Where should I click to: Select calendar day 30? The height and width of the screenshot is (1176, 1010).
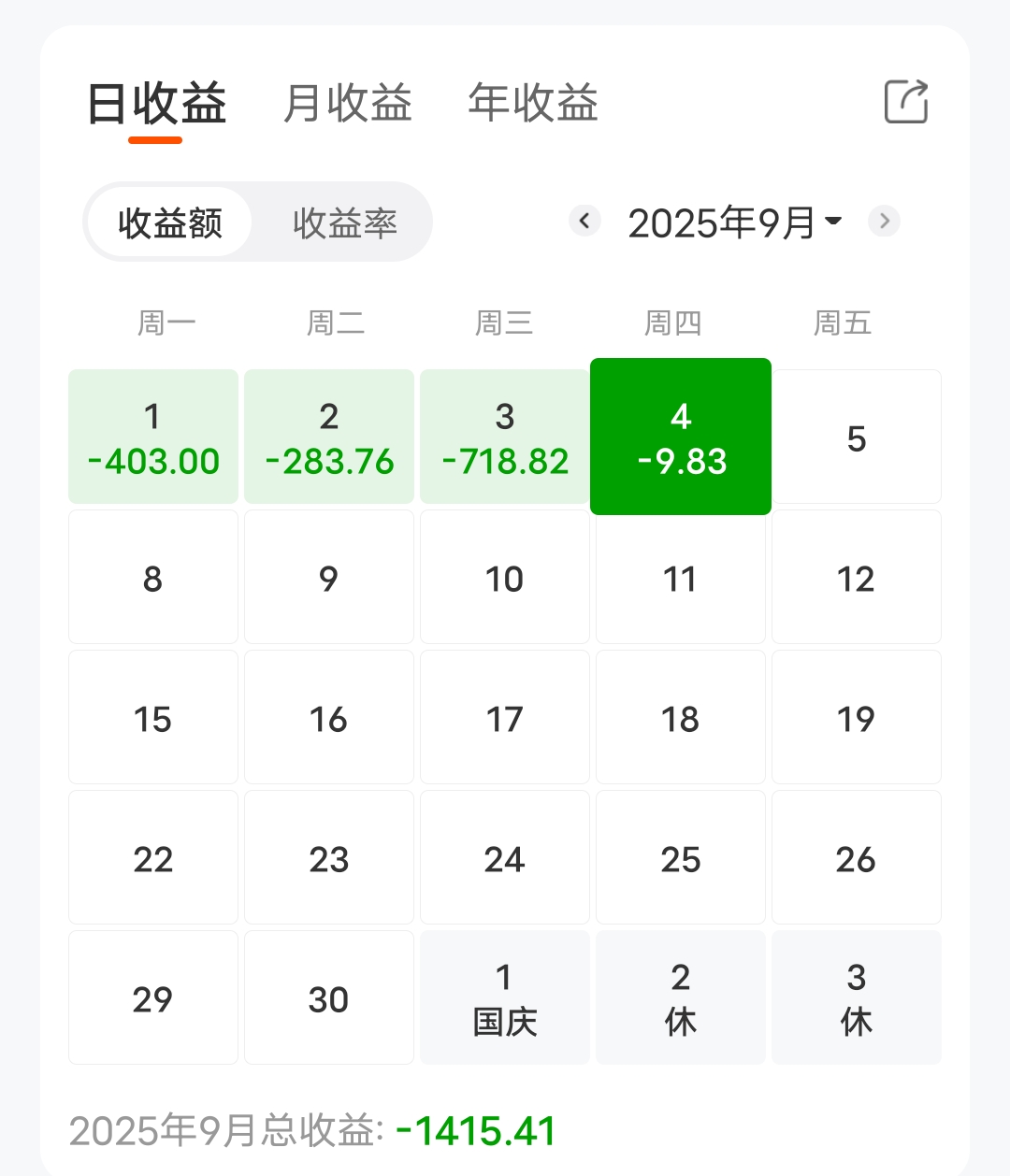click(329, 997)
